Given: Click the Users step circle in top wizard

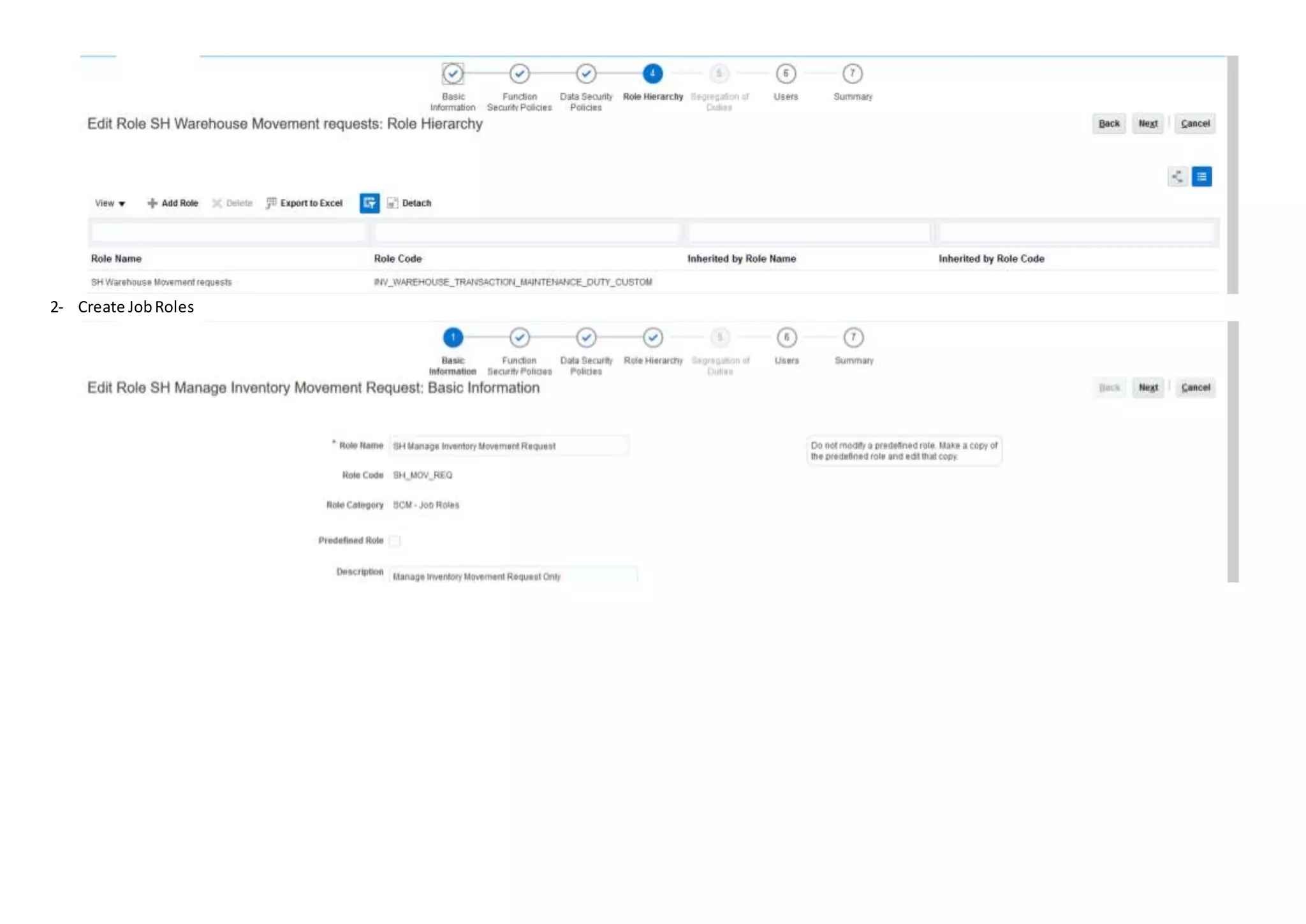Looking at the screenshot, I should 786,74.
